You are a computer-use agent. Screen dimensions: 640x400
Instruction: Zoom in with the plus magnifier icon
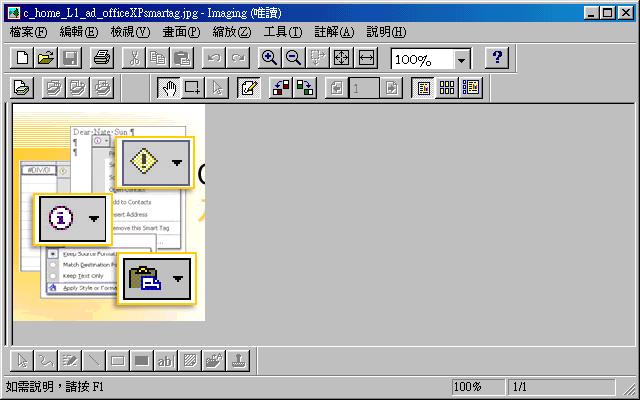269,58
